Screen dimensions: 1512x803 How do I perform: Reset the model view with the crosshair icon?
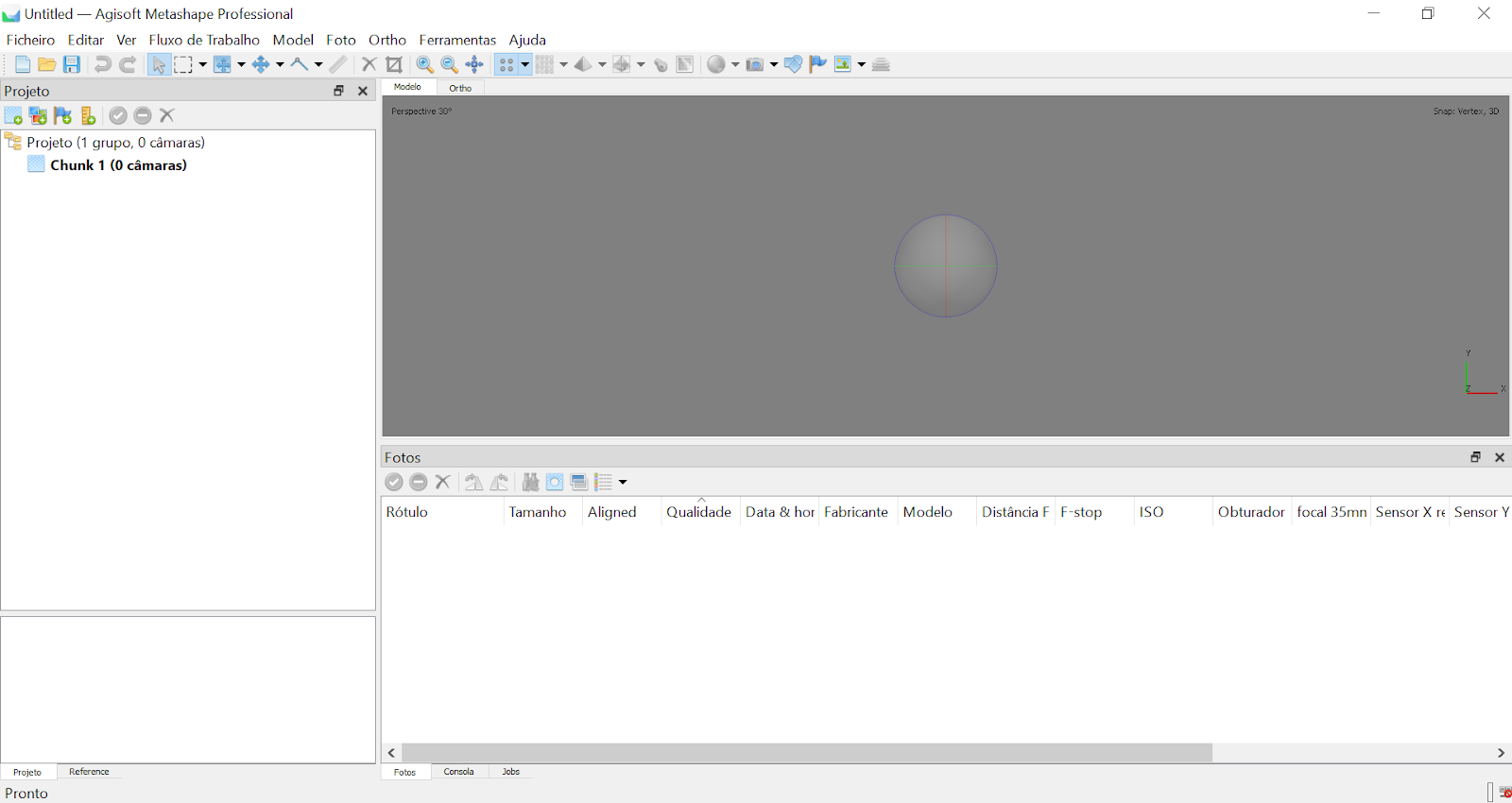(474, 64)
